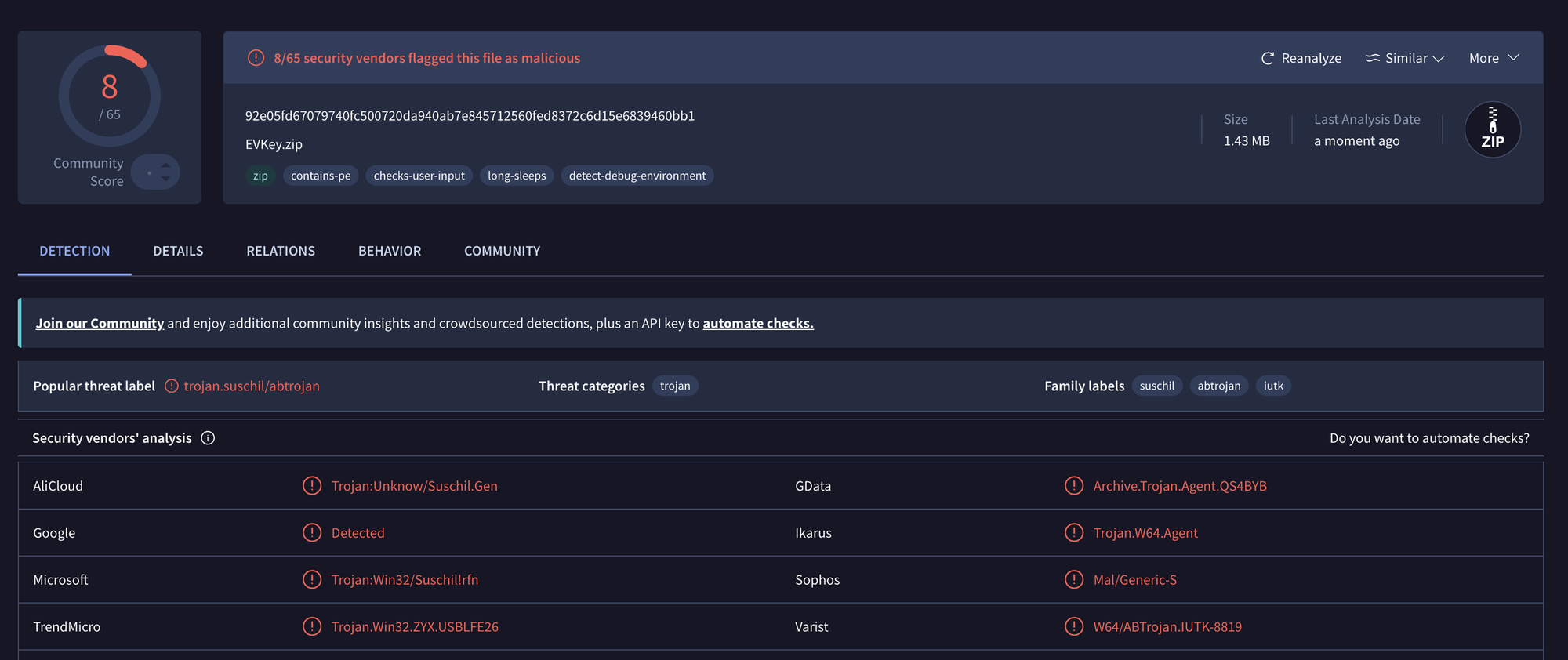Screen dimensions: 1568x660
Task: Expand the More dropdown chevron
Action: [x=1513, y=58]
